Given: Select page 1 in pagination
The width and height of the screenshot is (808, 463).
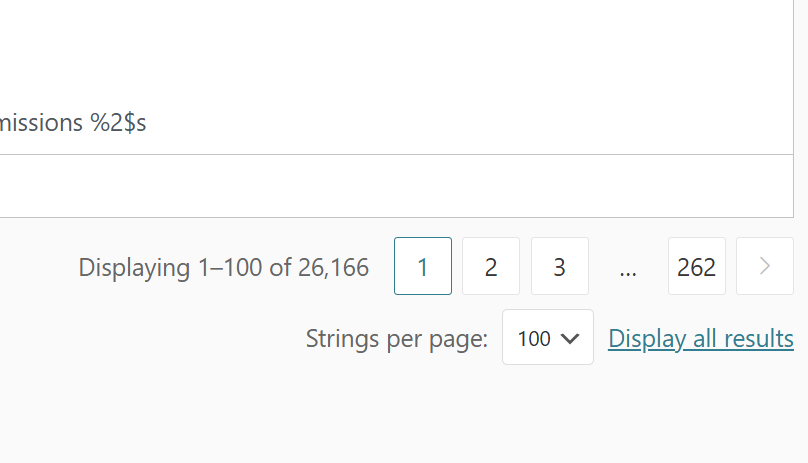Looking at the screenshot, I should coord(423,266).
